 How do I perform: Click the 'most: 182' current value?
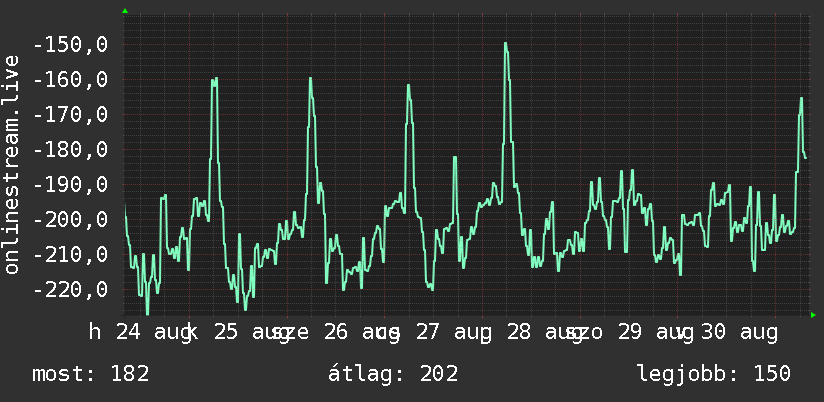[x=91, y=374]
